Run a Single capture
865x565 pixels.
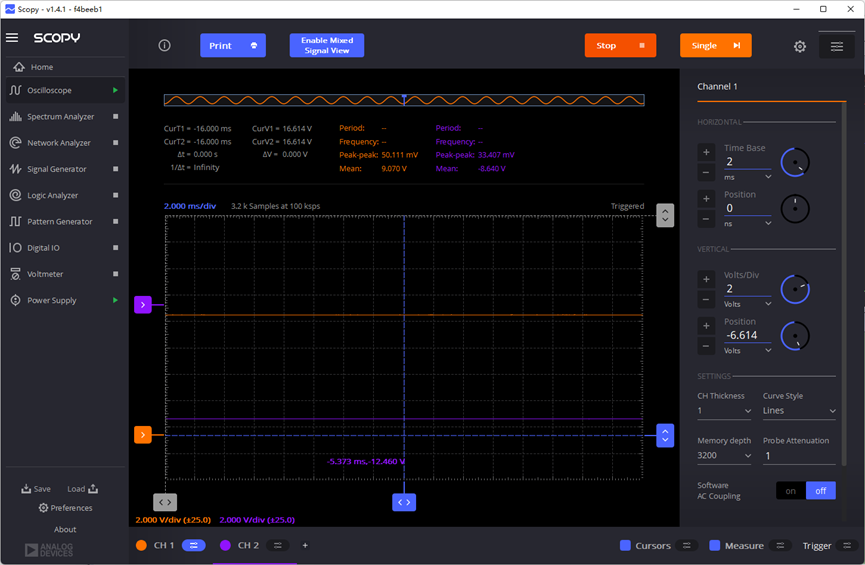point(716,45)
